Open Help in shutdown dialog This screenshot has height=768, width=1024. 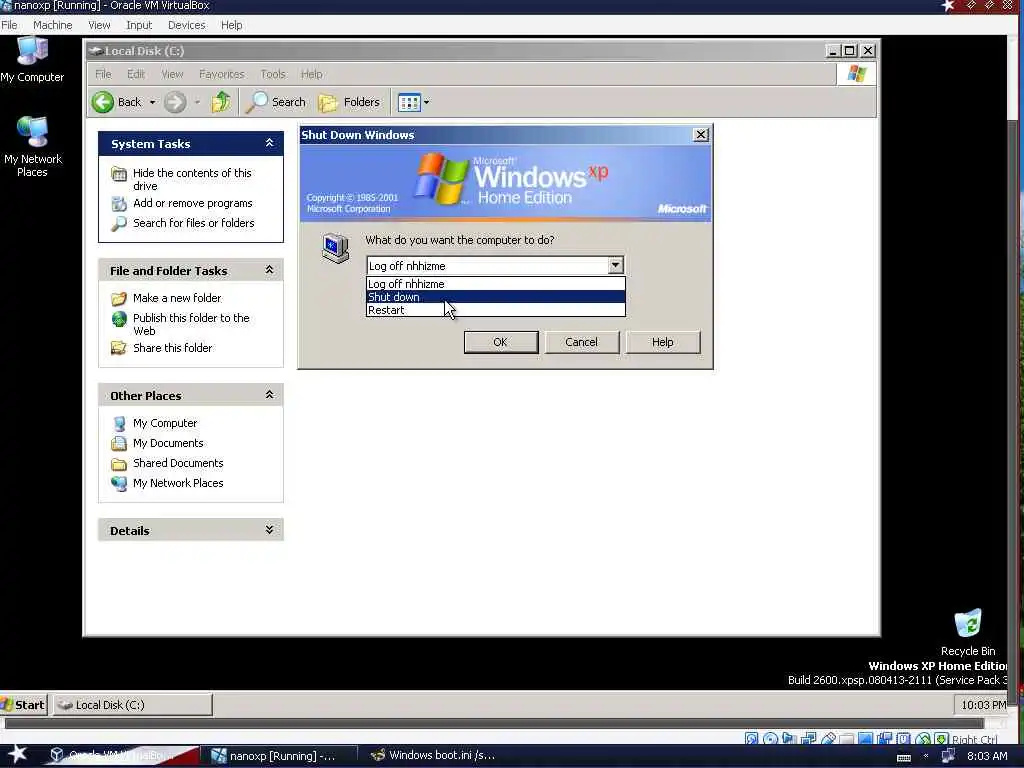pos(662,342)
